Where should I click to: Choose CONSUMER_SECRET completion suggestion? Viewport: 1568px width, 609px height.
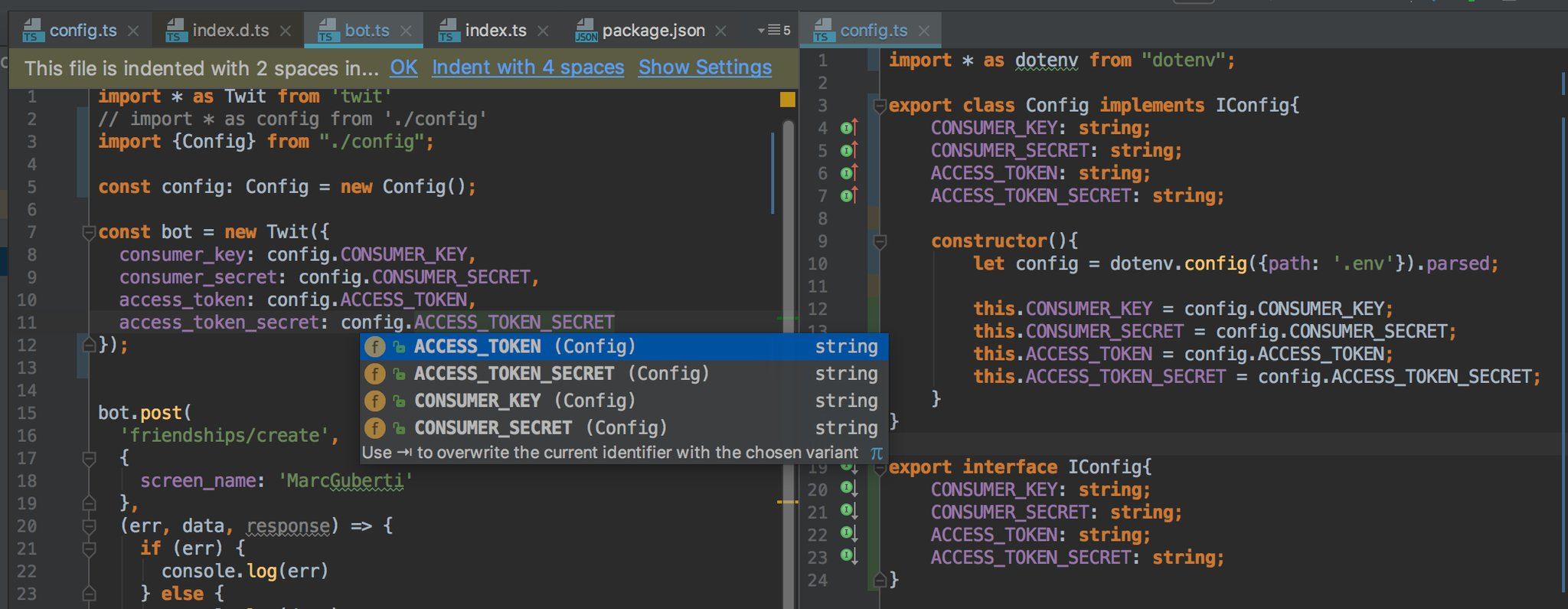[x=624, y=427]
